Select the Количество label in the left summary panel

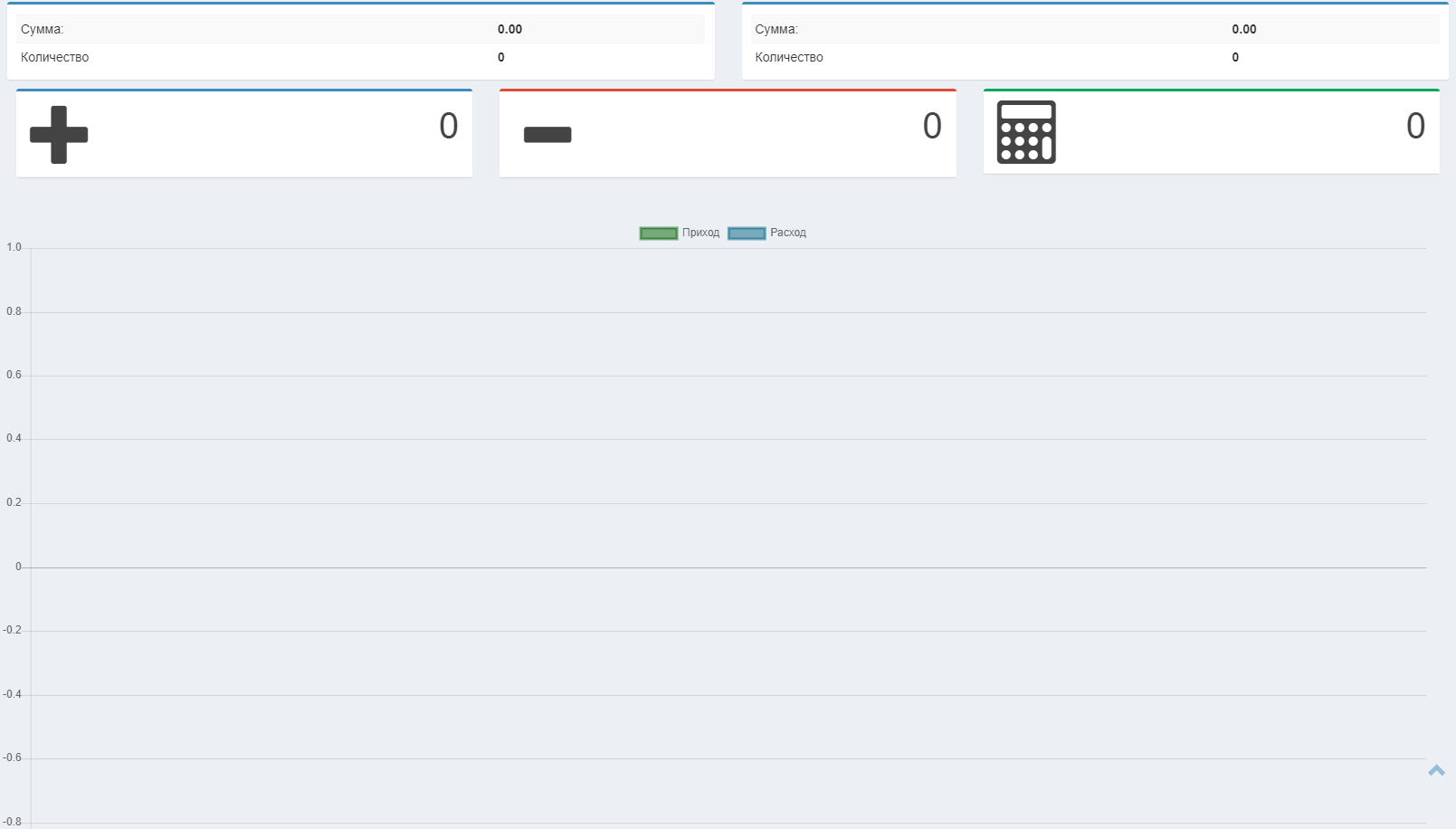pos(54,57)
